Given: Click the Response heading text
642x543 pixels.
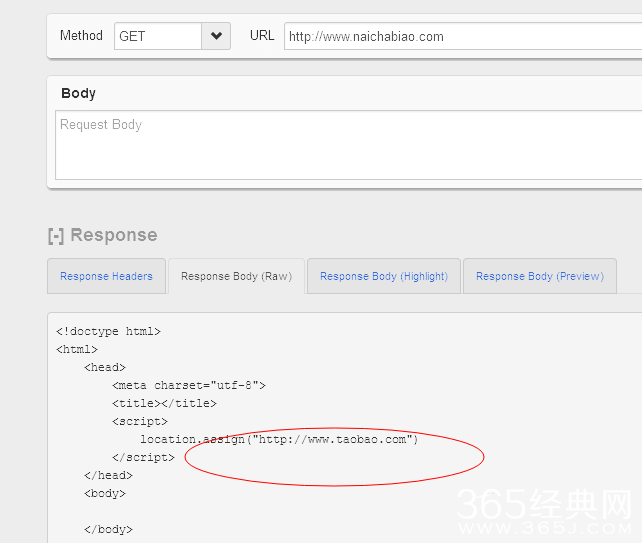Looking at the screenshot, I should tap(113, 236).
